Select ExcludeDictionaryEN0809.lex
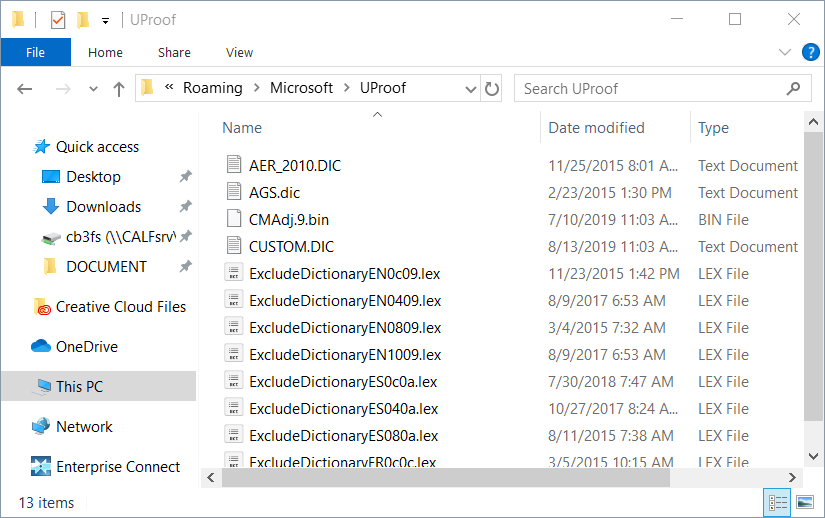825x518 pixels. [x=345, y=328]
